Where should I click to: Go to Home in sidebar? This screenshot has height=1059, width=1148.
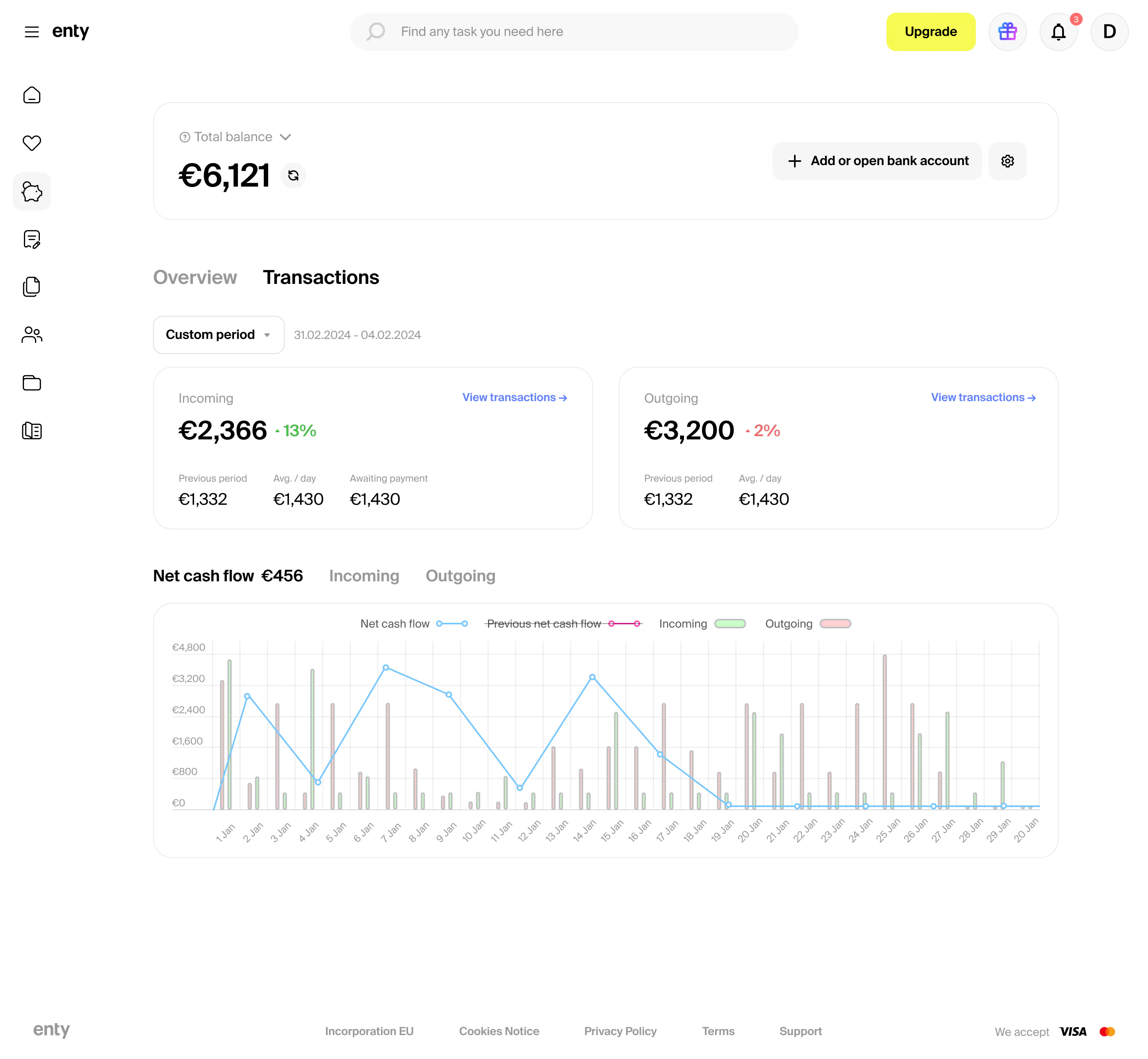(x=32, y=95)
